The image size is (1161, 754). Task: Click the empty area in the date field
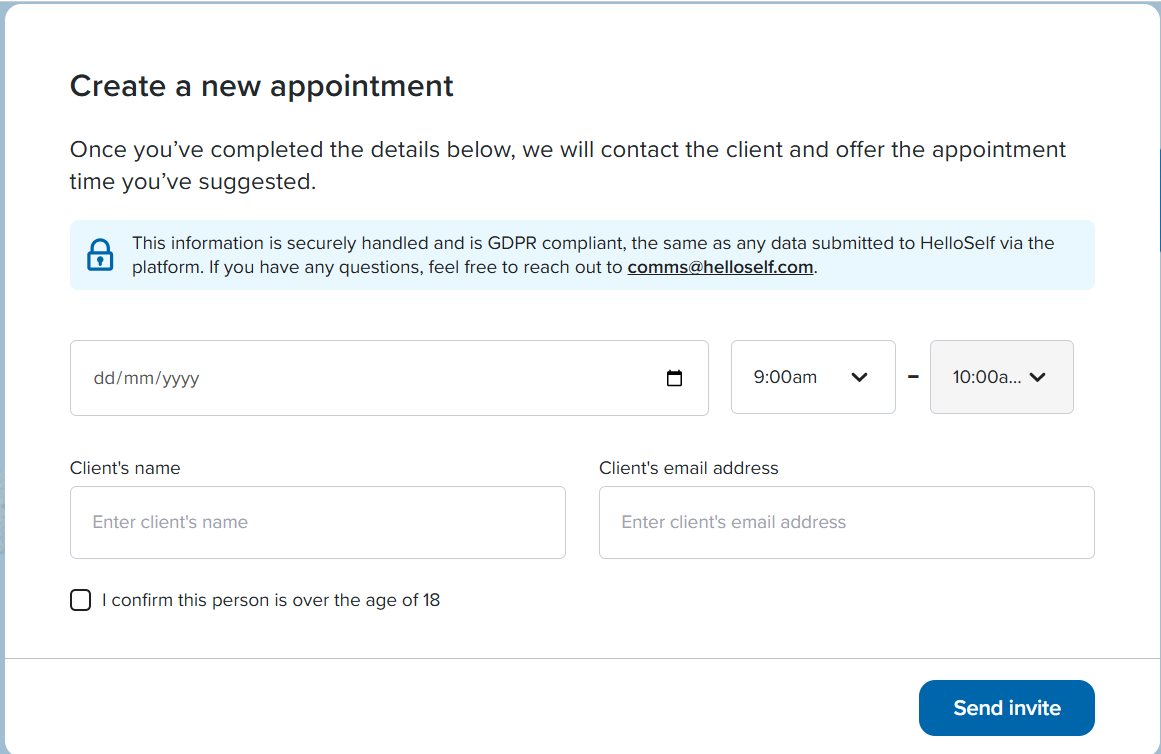pos(429,378)
